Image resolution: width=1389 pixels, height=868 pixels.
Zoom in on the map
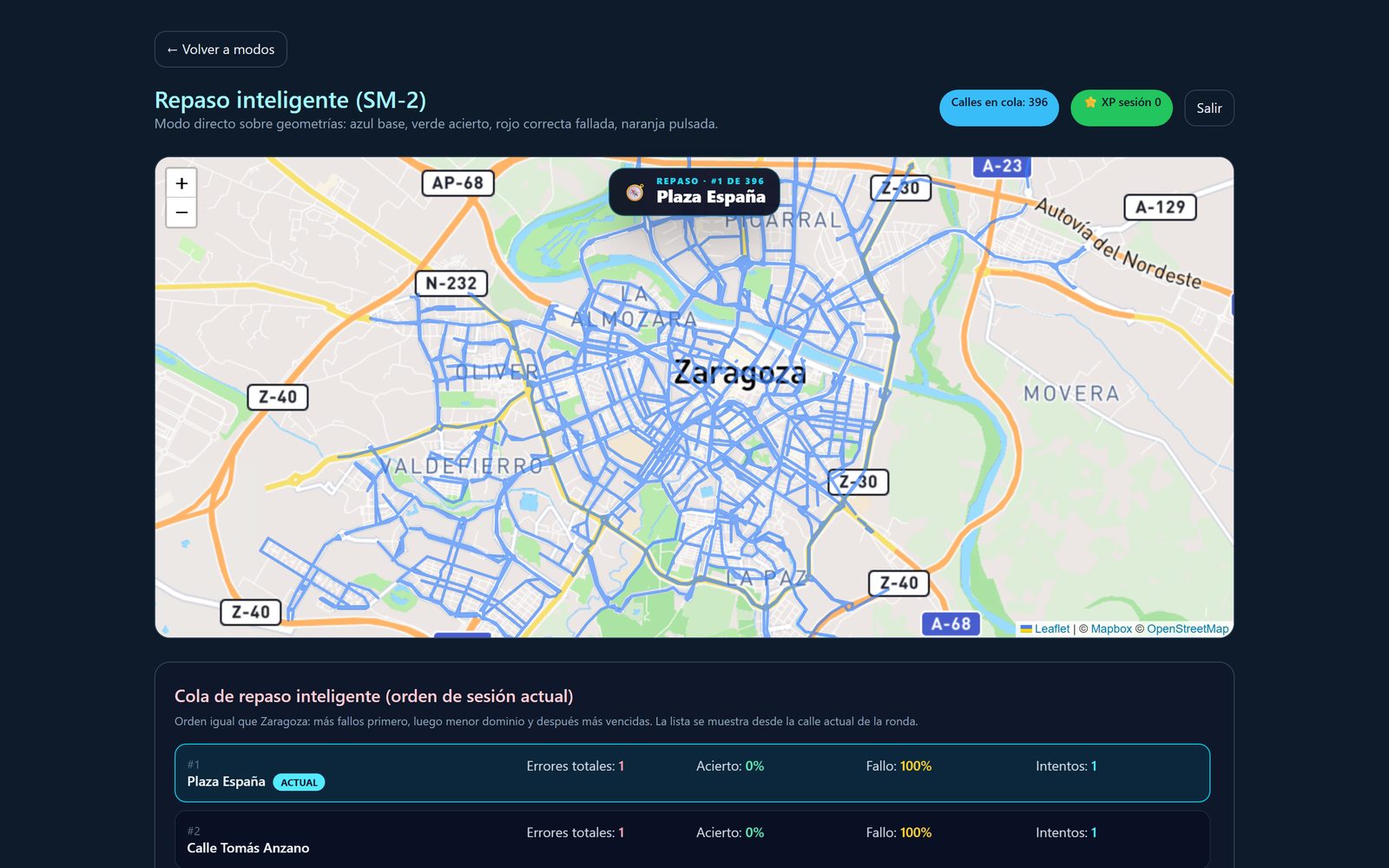click(x=181, y=183)
